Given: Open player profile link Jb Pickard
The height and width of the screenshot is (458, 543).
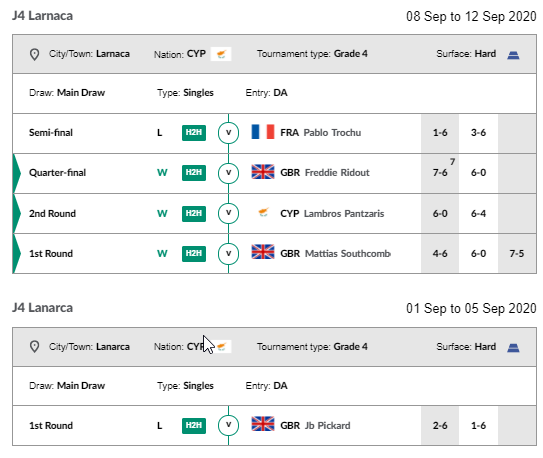Looking at the screenshot, I should pyautogui.click(x=327, y=425).
